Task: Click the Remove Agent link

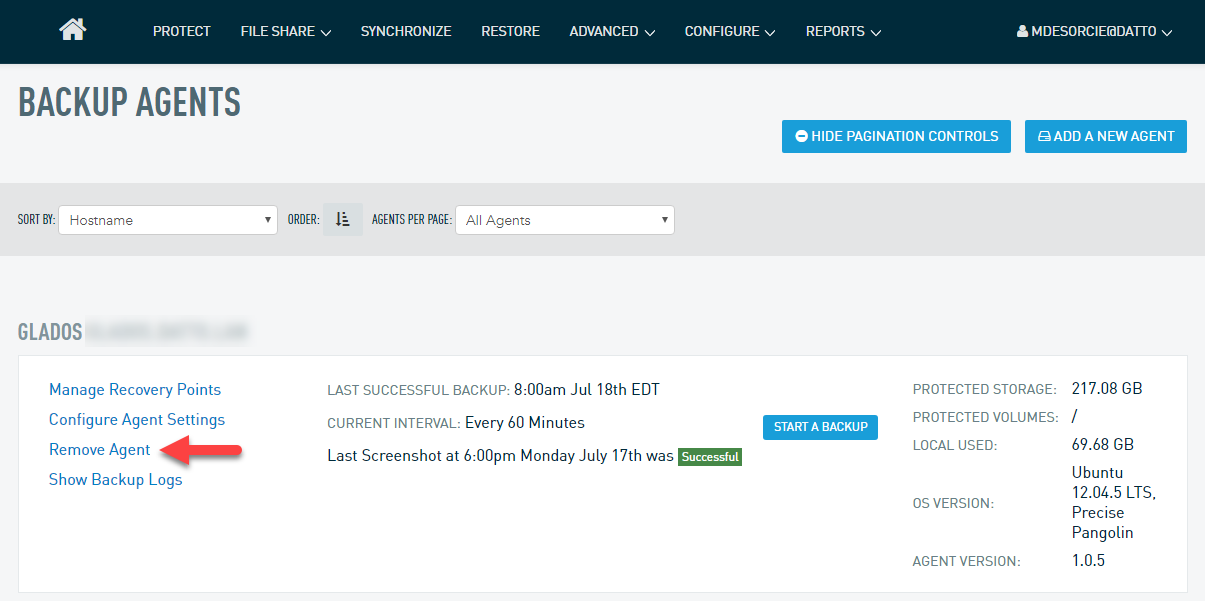Action: point(100,449)
